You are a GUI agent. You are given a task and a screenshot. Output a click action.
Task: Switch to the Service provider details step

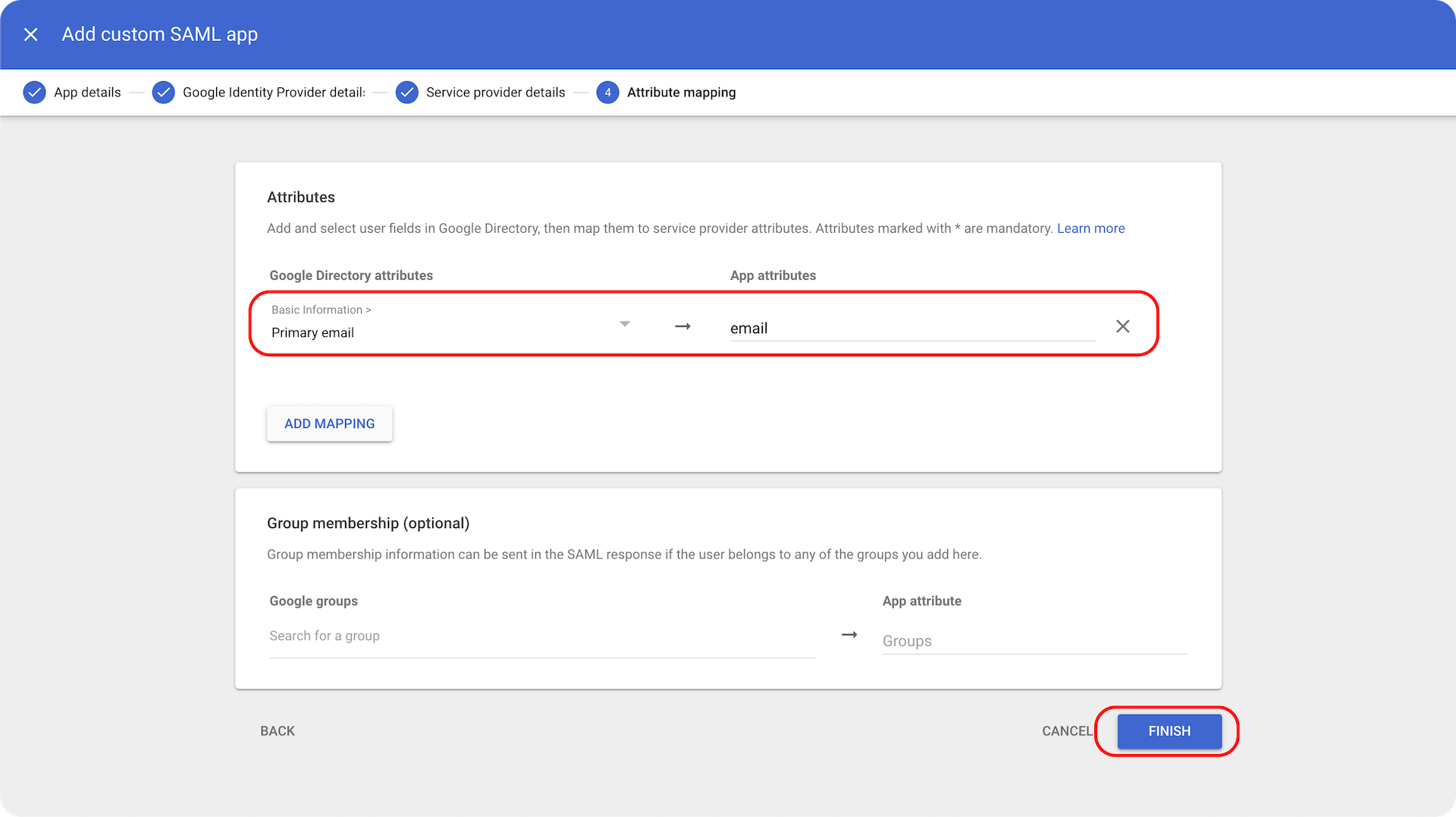click(x=495, y=92)
